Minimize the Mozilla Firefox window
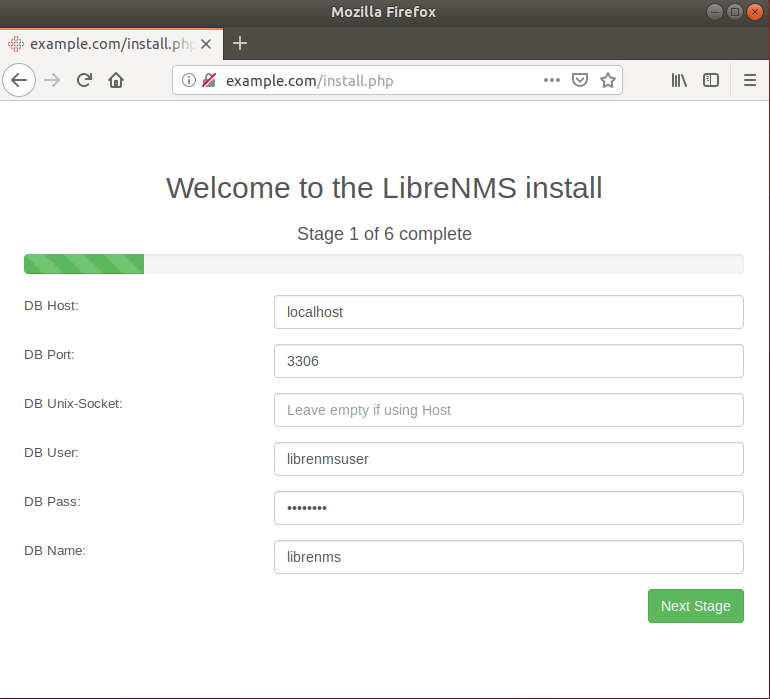 (715, 12)
